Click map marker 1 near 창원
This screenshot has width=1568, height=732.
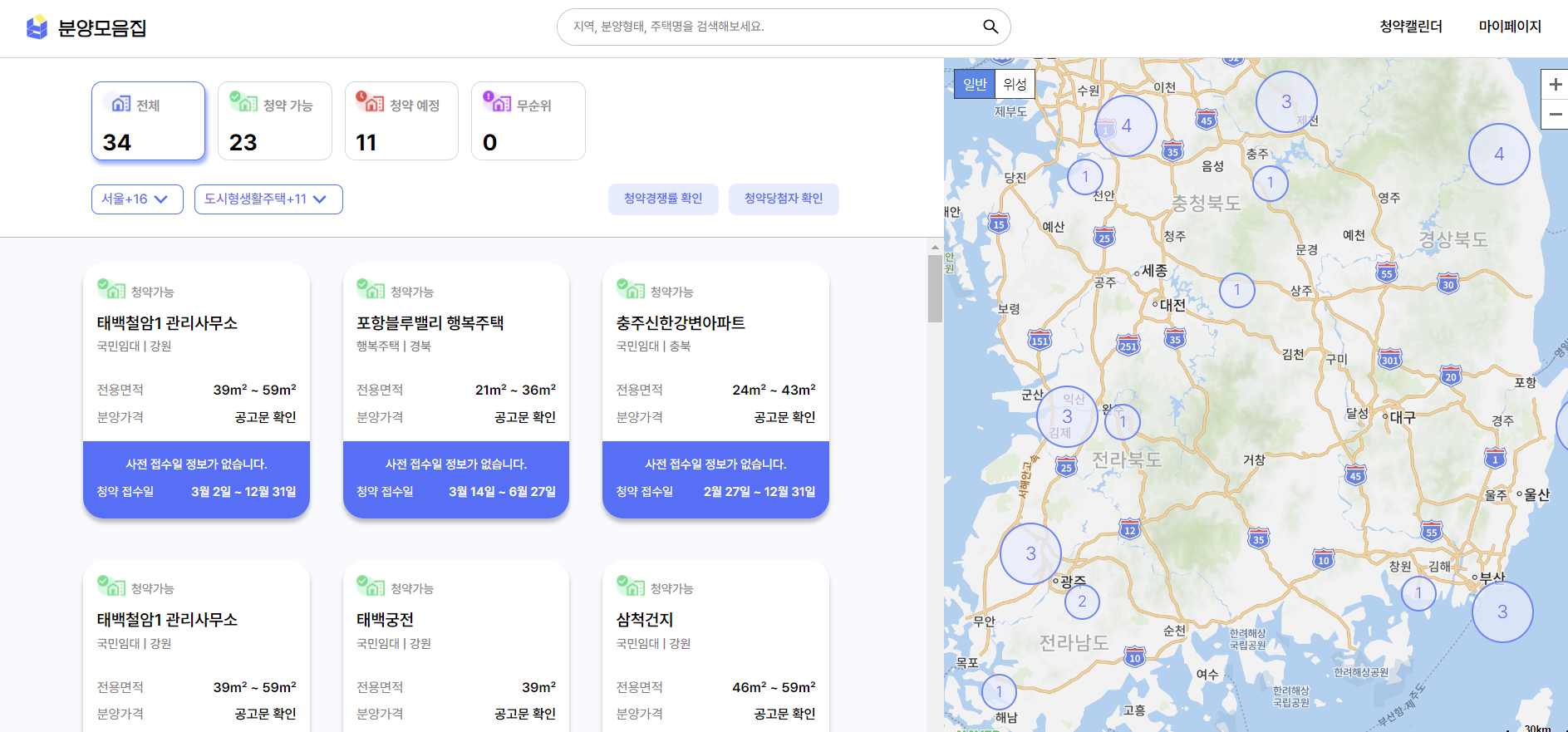[x=1418, y=593]
